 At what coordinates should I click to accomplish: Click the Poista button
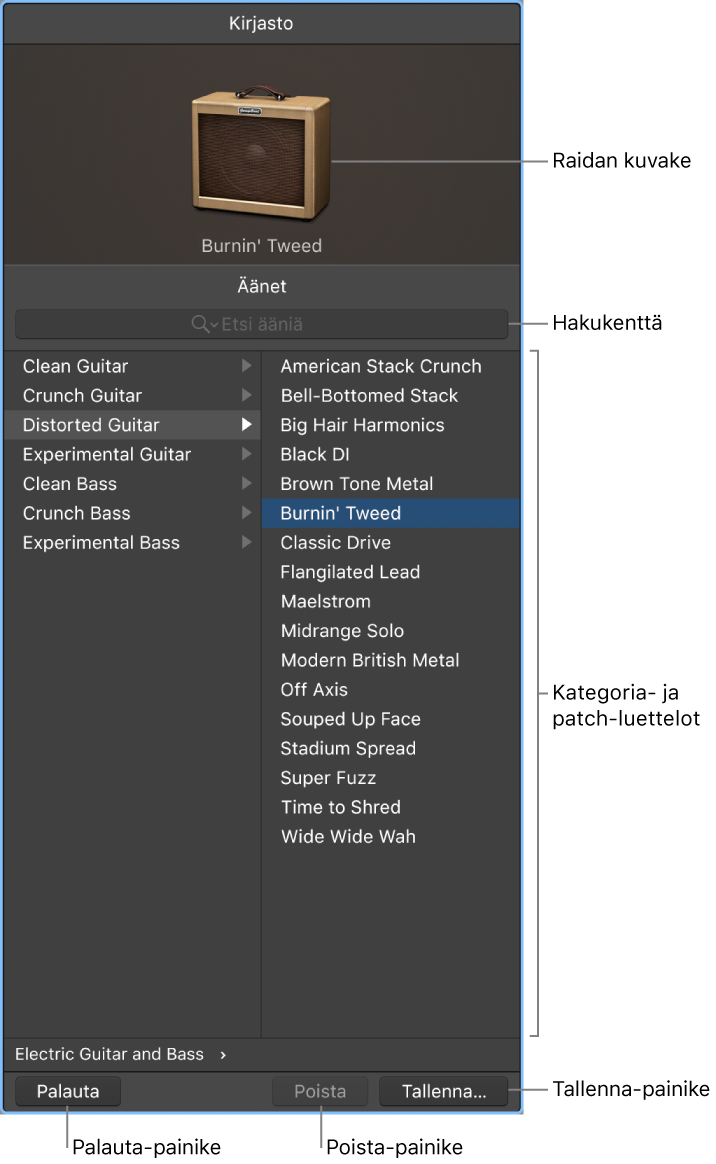(320, 1092)
